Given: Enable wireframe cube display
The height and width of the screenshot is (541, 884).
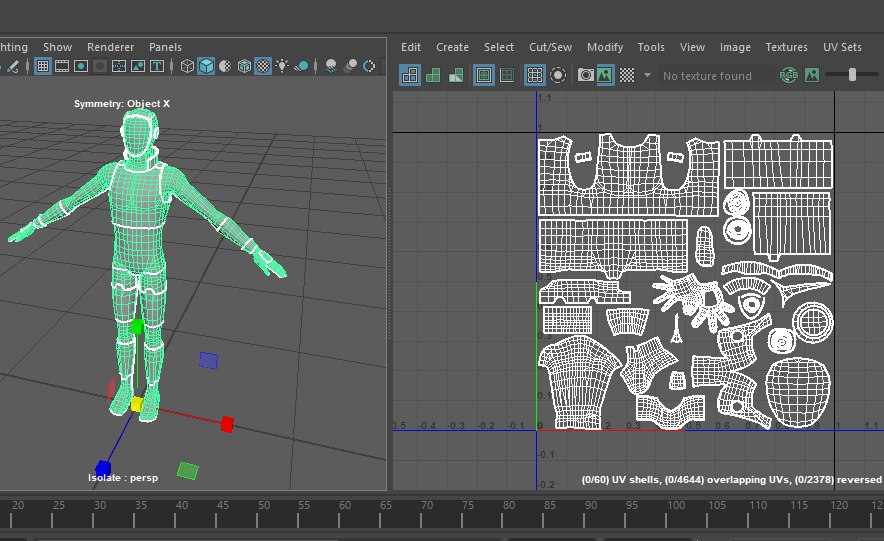Looking at the screenshot, I should coord(187,66).
